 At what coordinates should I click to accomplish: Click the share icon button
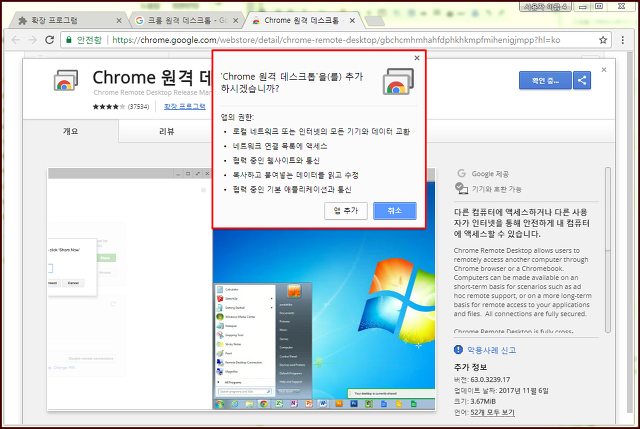tap(582, 80)
